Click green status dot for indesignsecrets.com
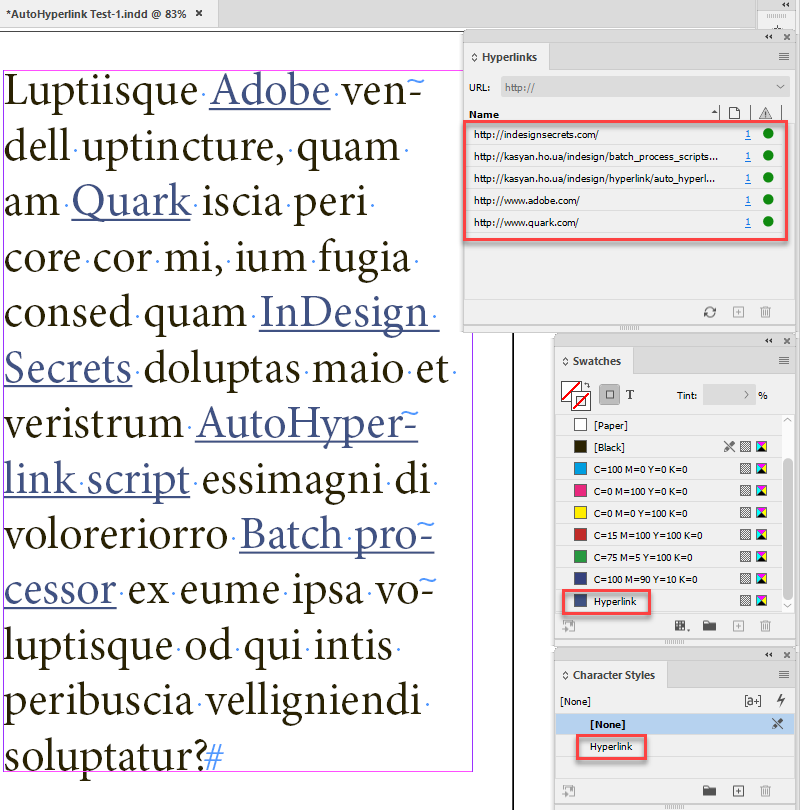 (x=768, y=134)
